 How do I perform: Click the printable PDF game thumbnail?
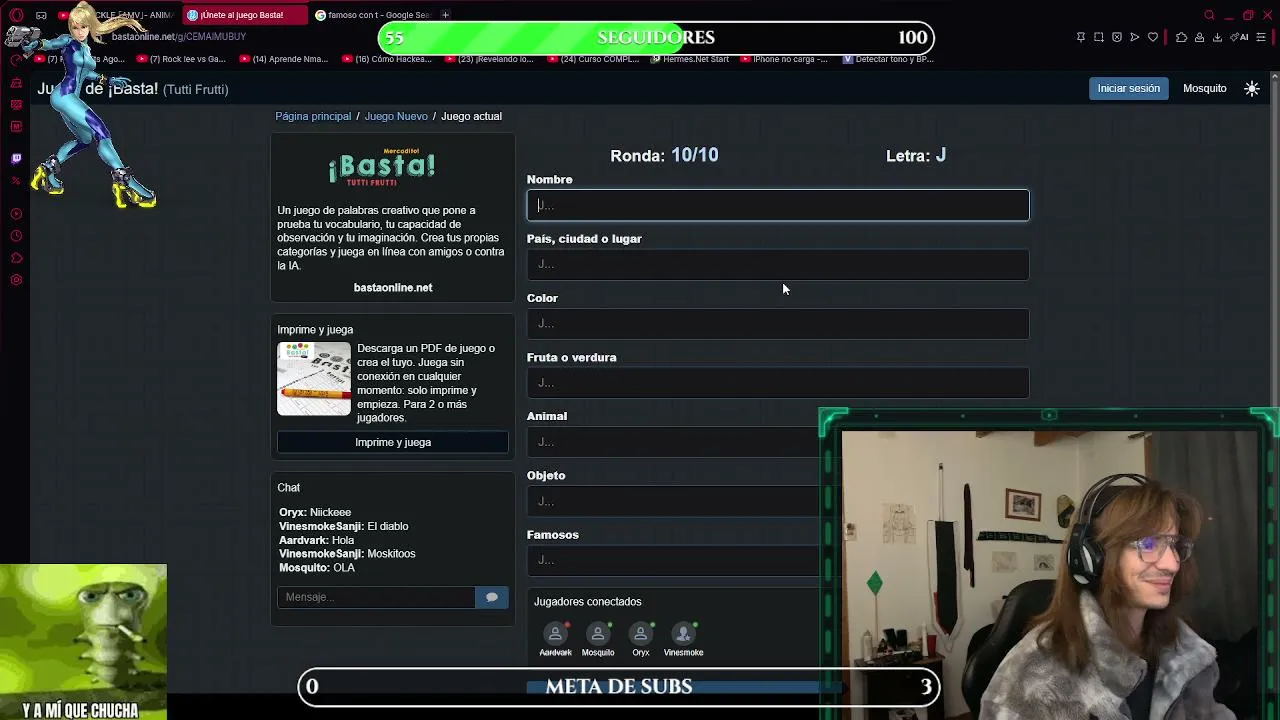point(314,379)
